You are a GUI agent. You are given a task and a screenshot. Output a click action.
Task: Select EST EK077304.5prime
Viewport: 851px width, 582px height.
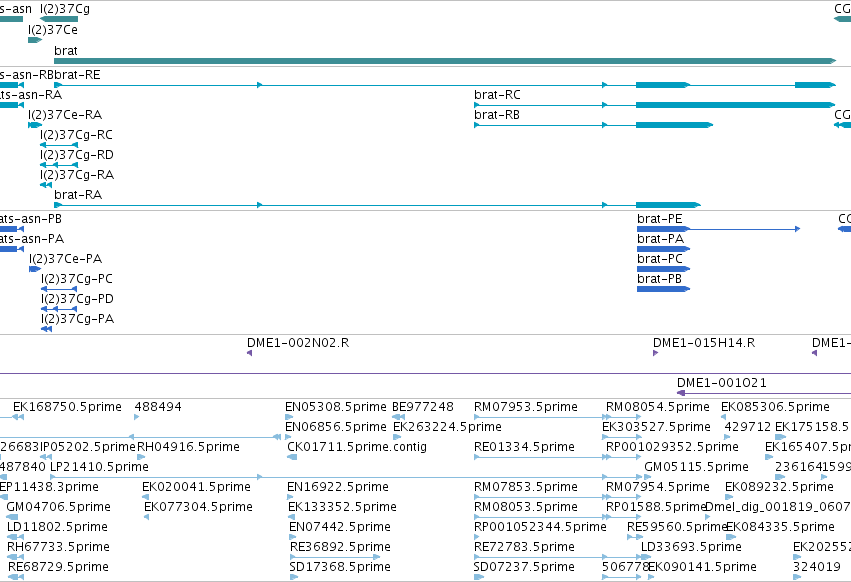tap(199, 507)
